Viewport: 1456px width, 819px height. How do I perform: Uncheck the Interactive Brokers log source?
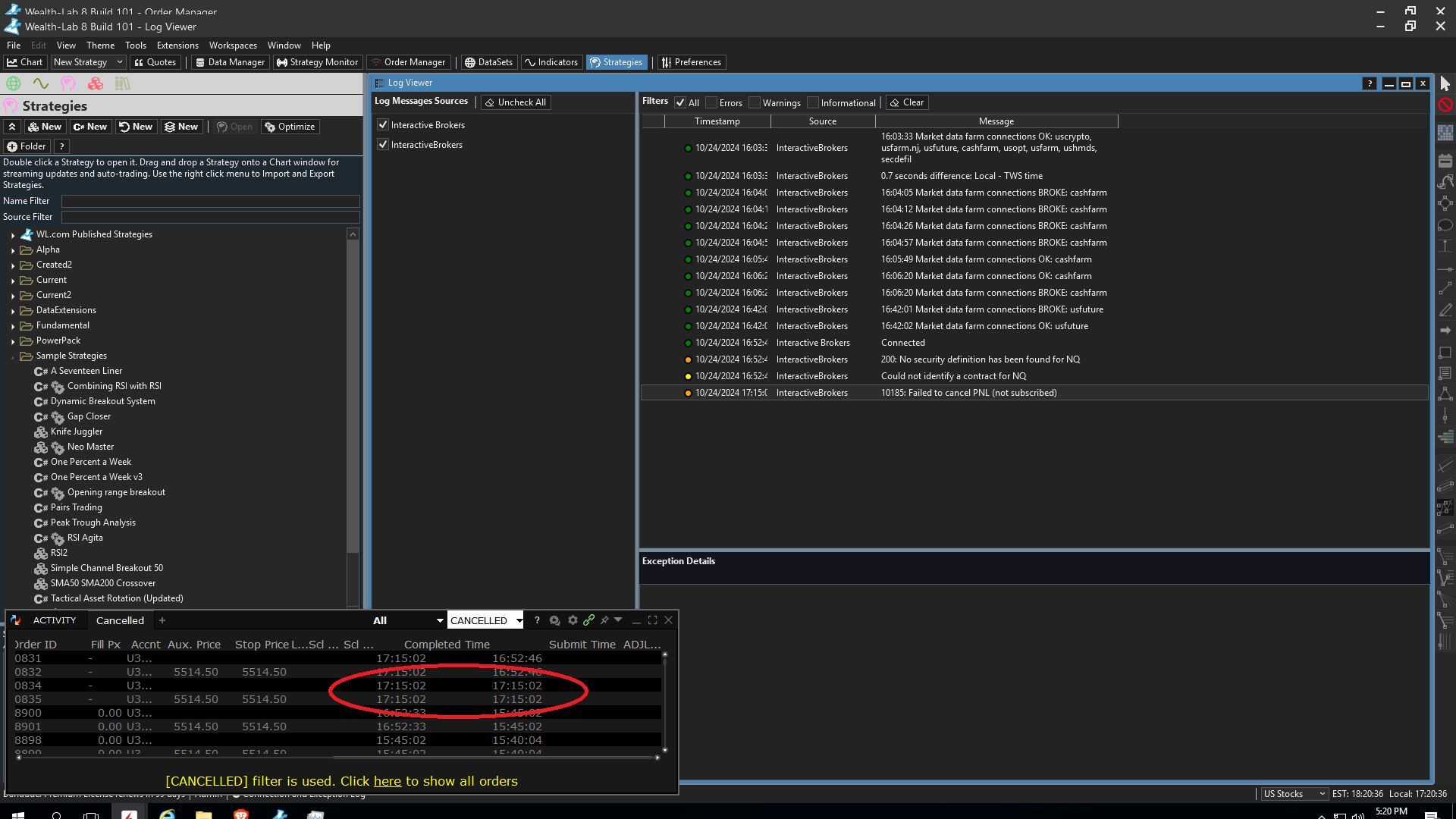pos(383,125)
